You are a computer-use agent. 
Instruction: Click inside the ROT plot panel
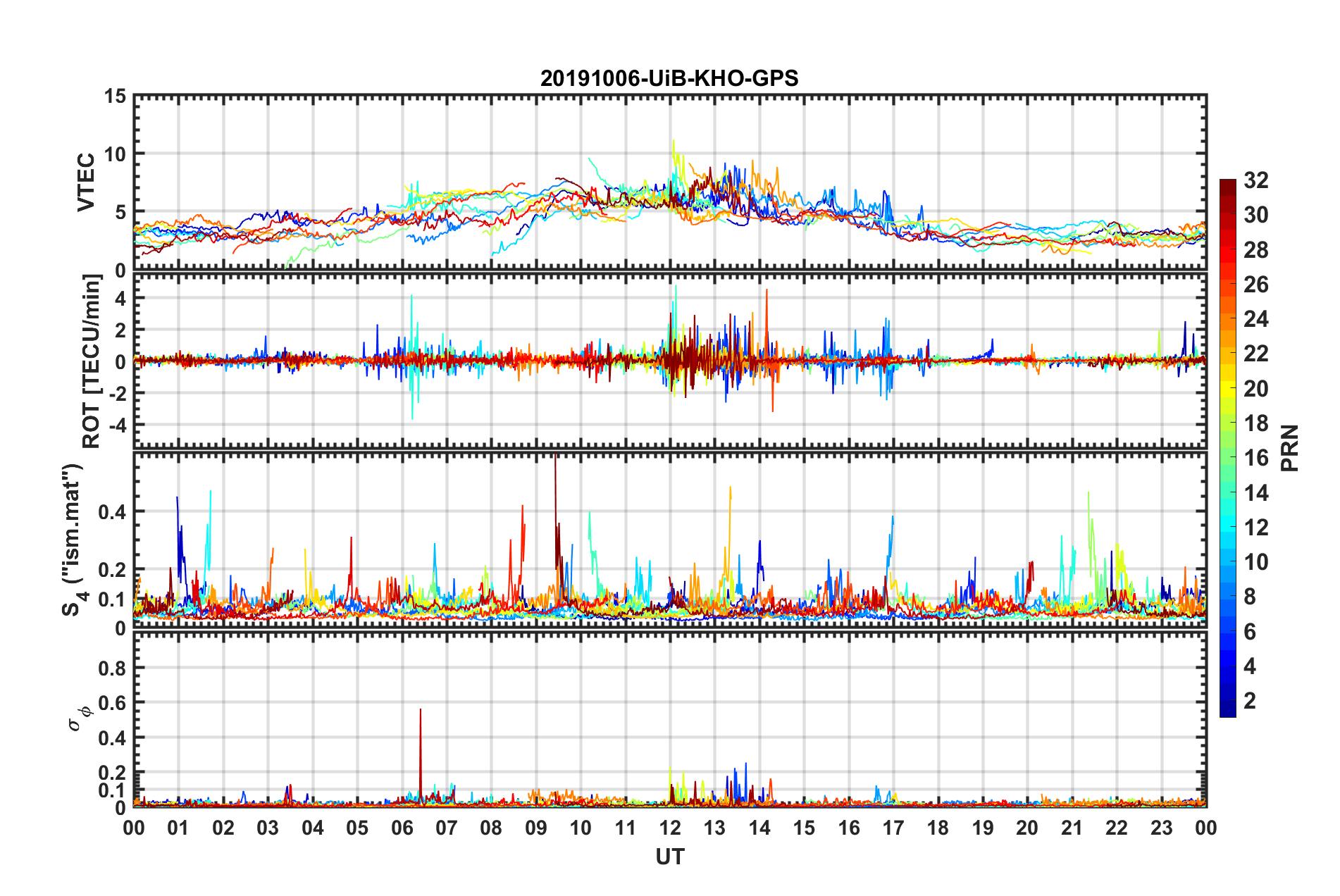(670, 361)
